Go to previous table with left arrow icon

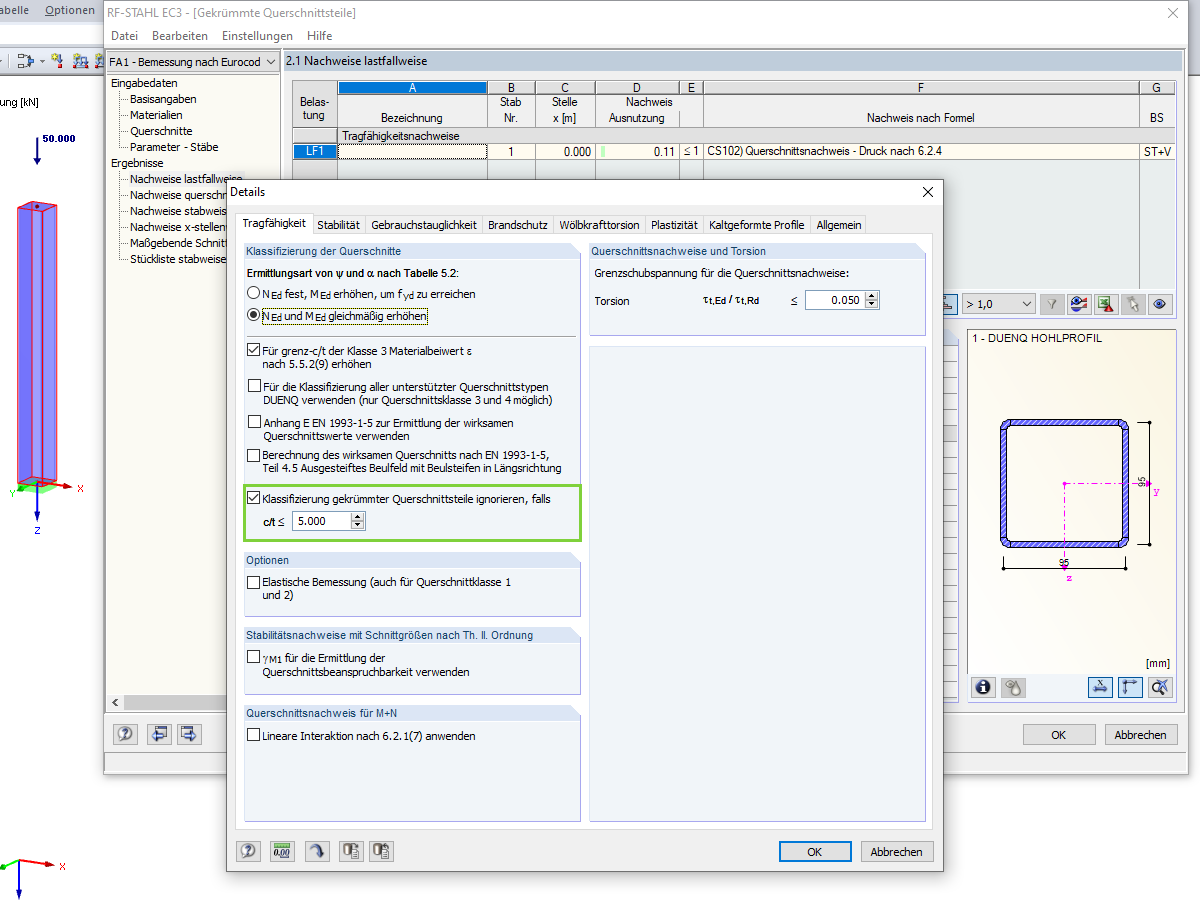point(159,734)
